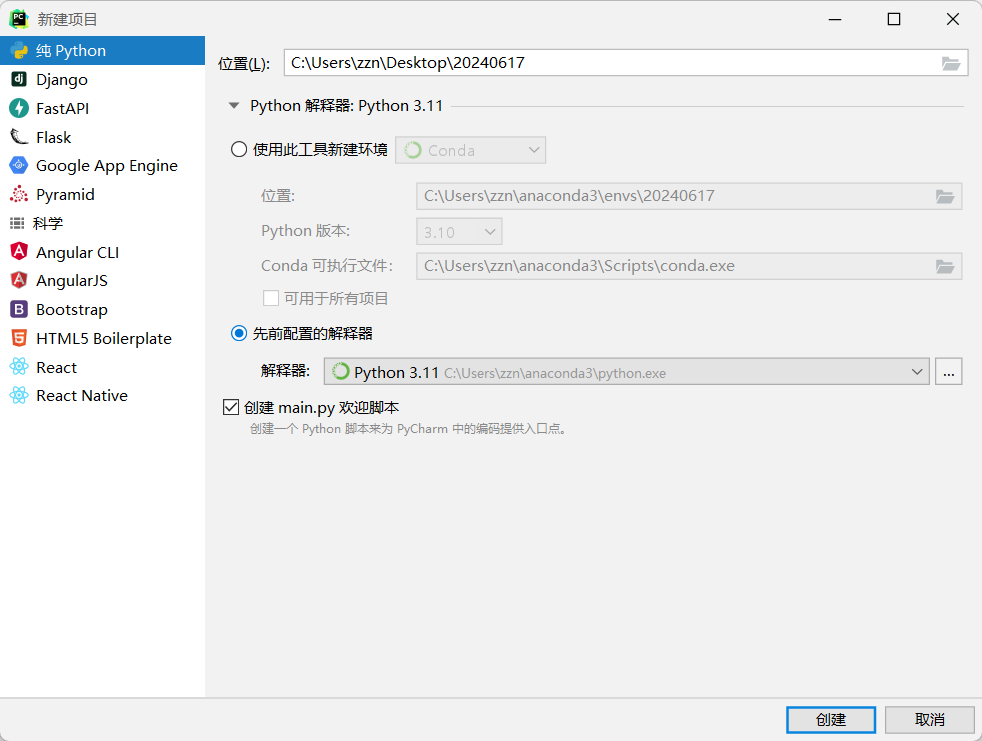The height and width of the screenshot is (741, 982).
Task: Click the Flask horn icon
Action: tap(19, 137)
